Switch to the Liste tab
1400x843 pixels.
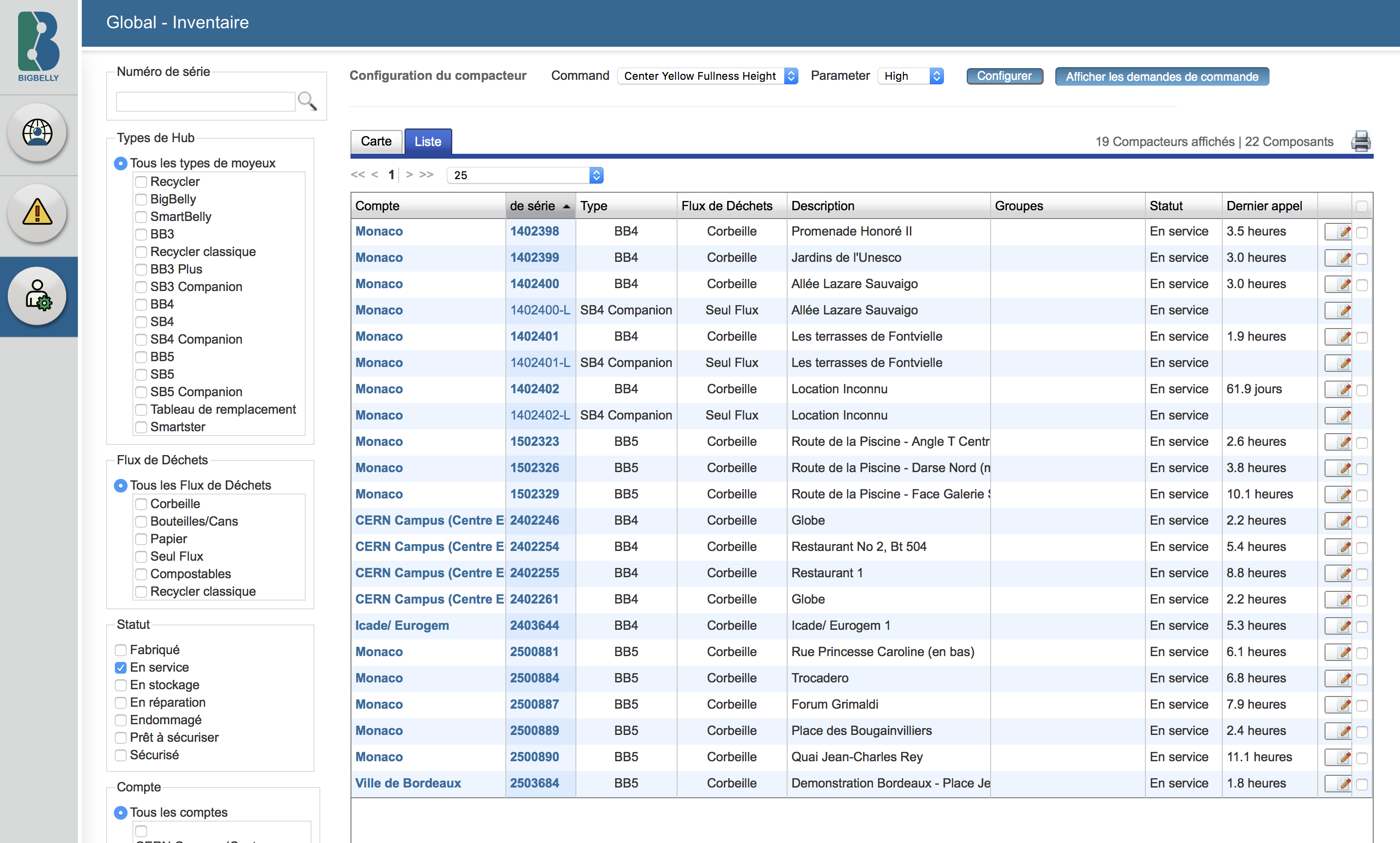428,142
